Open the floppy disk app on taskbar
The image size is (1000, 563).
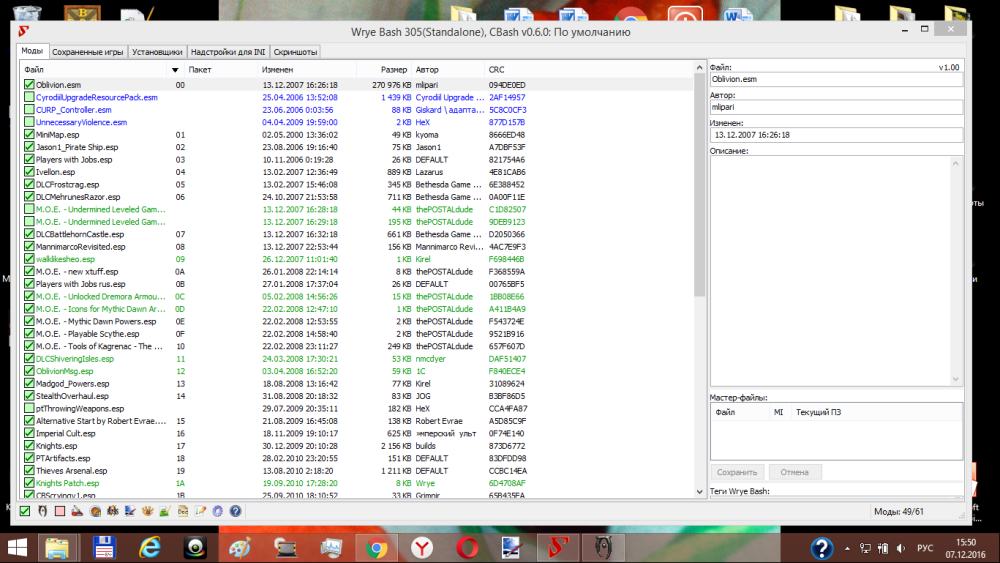pos(103,548)
